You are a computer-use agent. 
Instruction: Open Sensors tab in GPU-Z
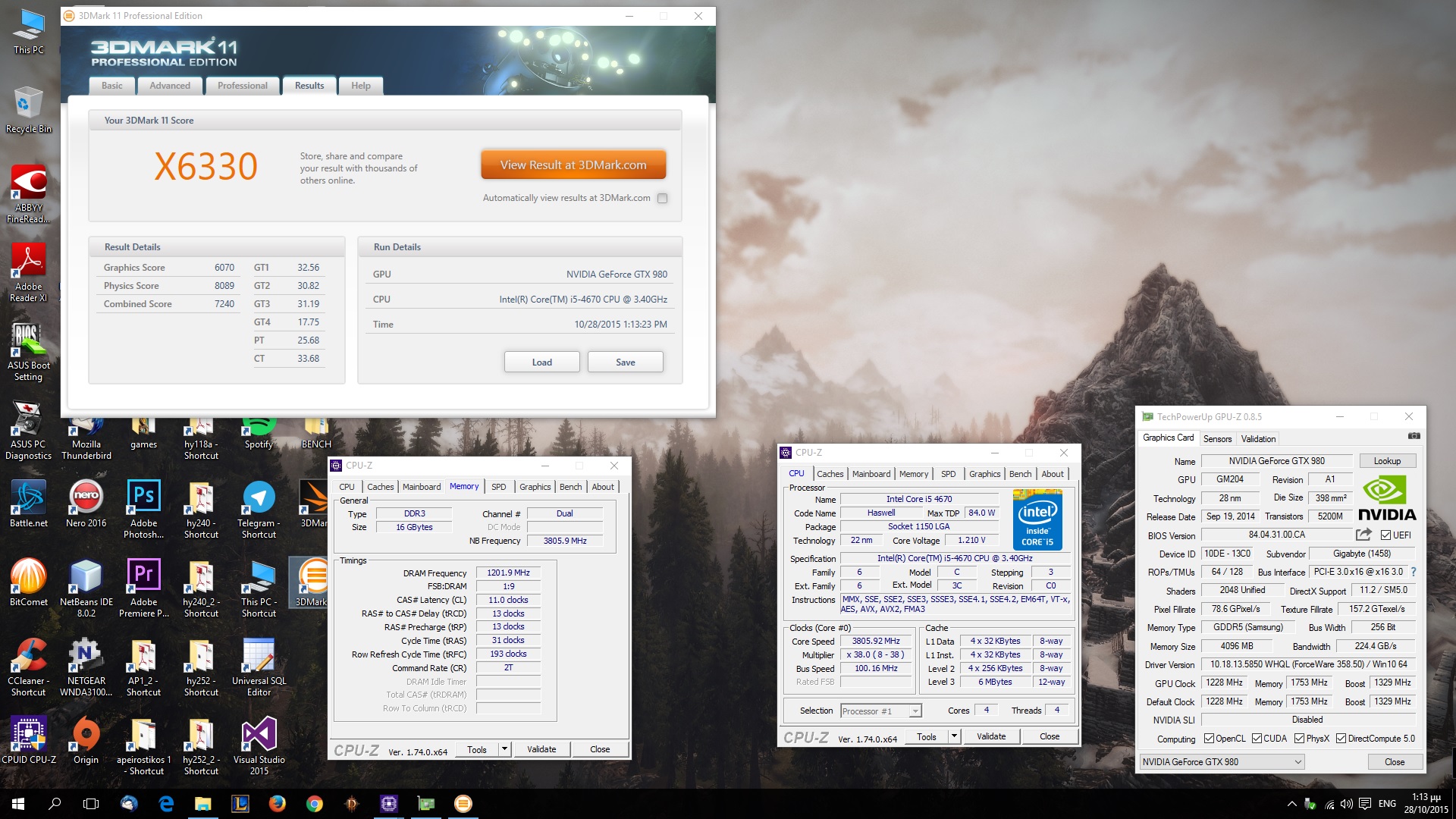click(x=1217, y=438)
